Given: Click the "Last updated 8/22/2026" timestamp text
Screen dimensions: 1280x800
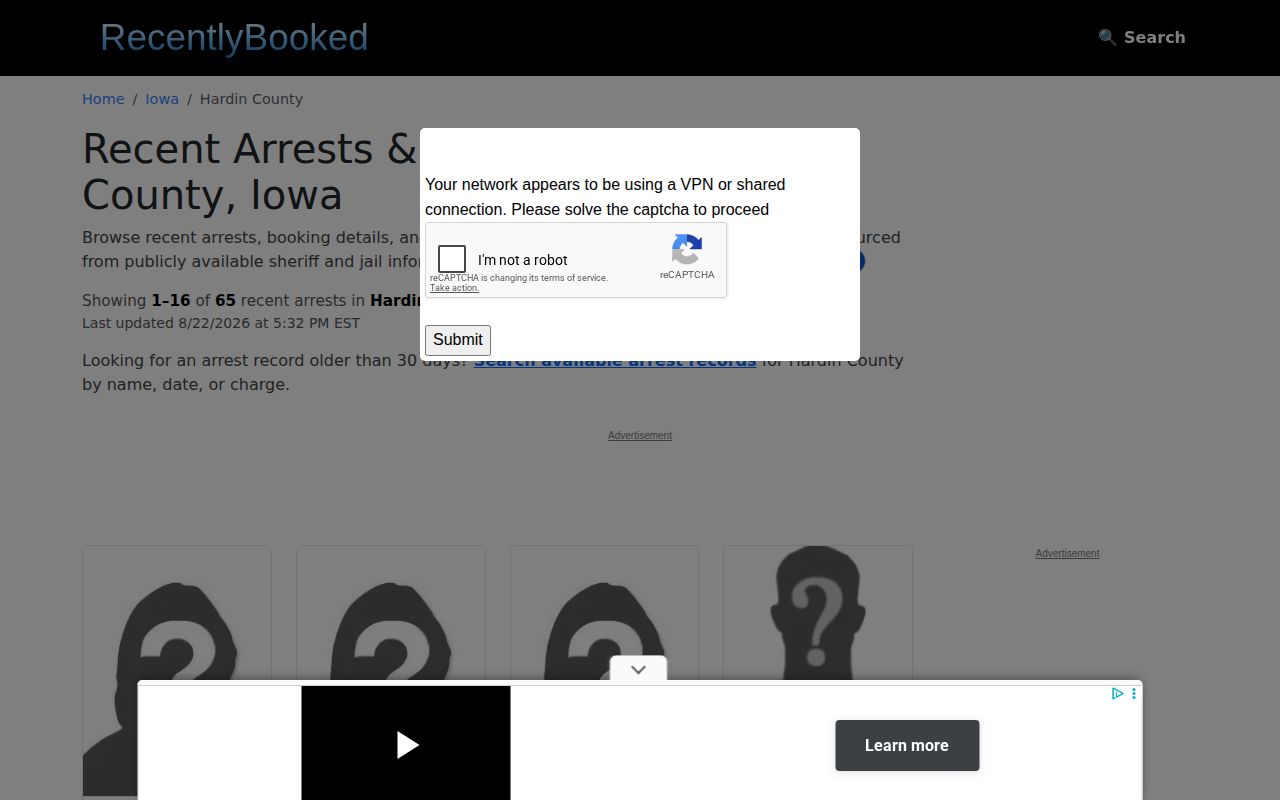Looking at the screenshot, I should pyautogui.click(x=221, y=323).
